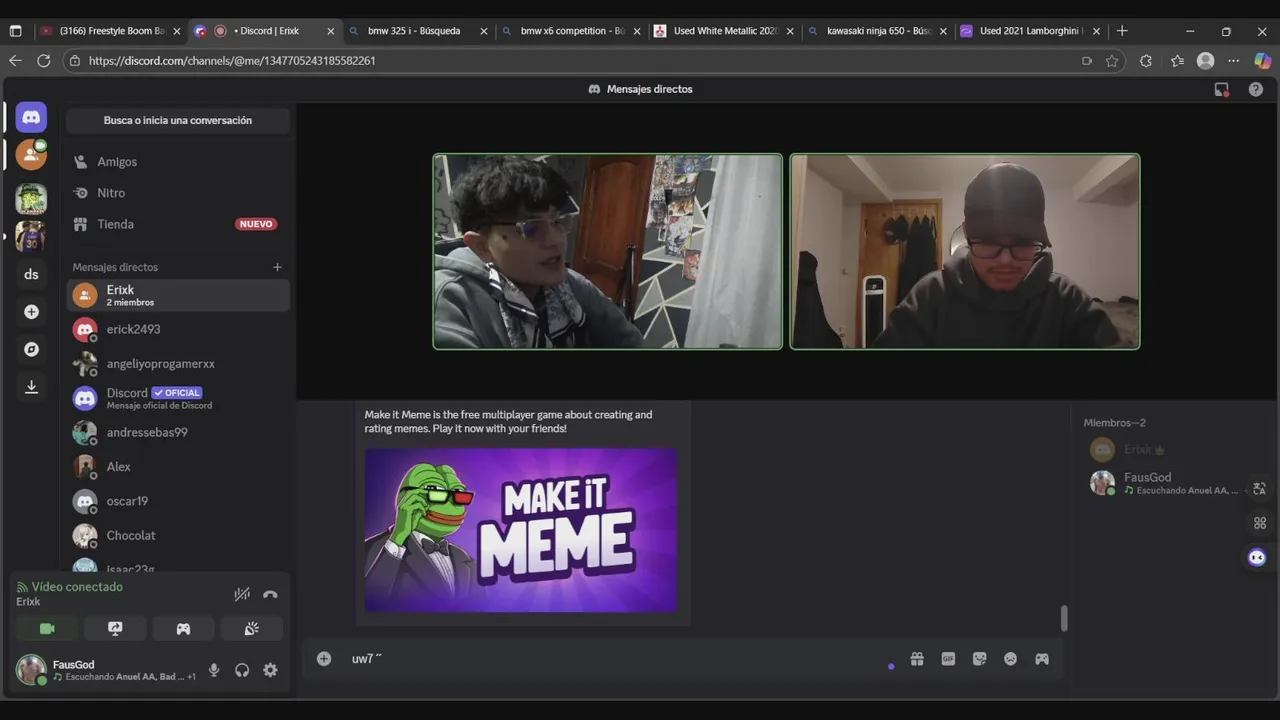Open the Tienda shop
The image size is (1280, 720).
coord(178,224)
